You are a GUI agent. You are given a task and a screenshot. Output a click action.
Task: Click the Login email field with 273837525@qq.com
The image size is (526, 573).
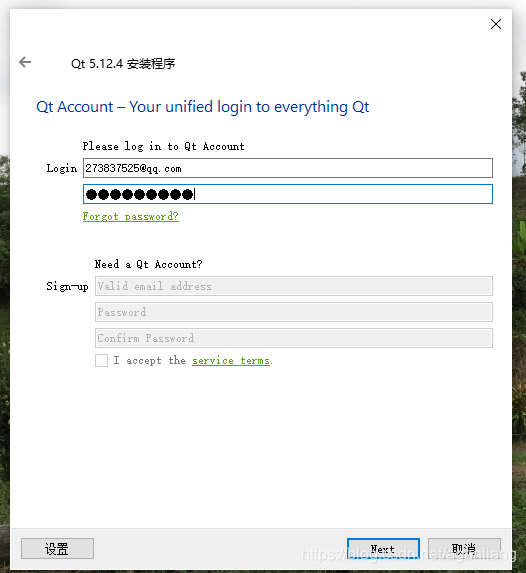(288, 168)
